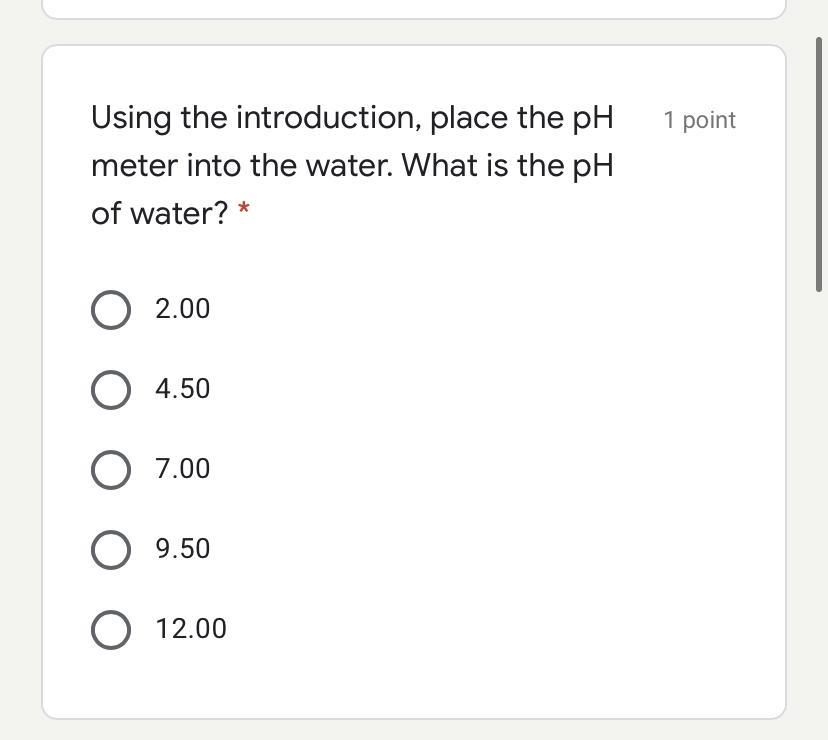Choose the 4.50 radio option
828x740 pixels.
pyautogui.click(x=110, y=390)
